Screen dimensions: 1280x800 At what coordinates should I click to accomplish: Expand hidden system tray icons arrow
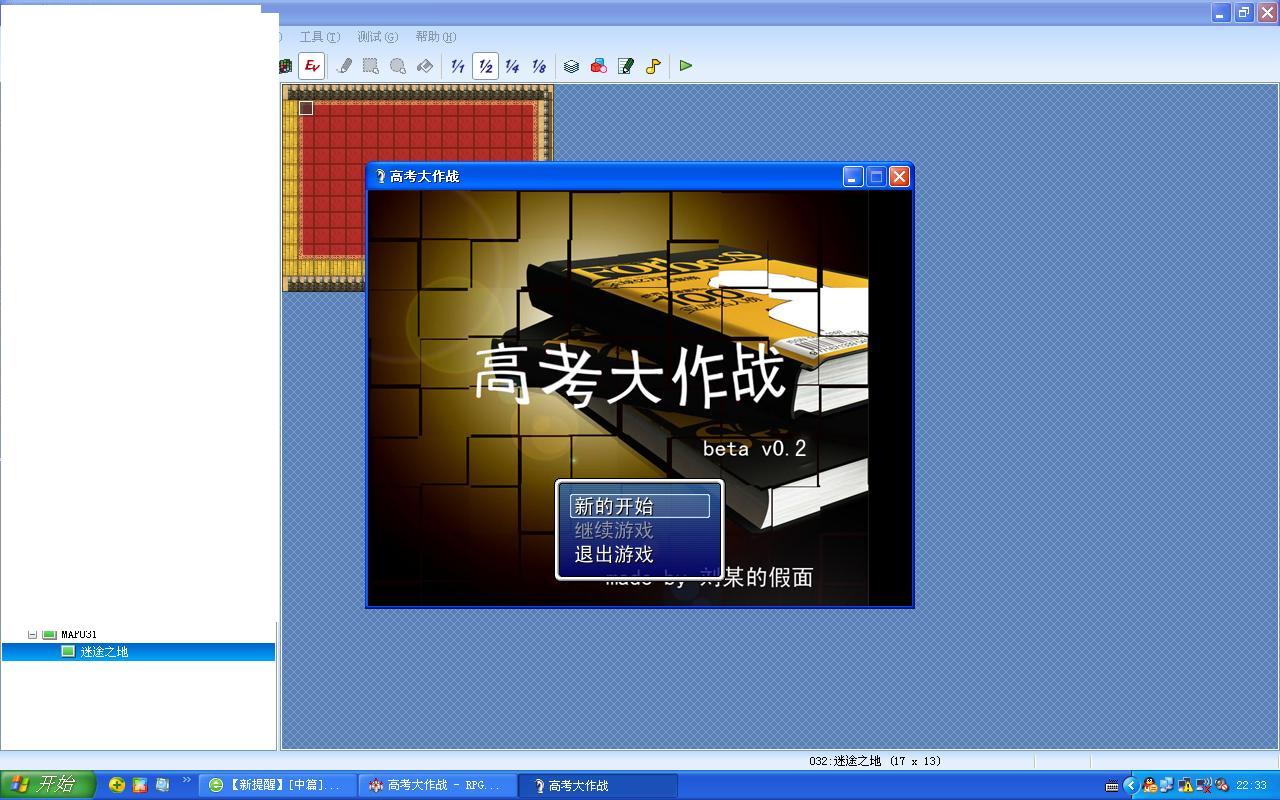pos(1131,785)
